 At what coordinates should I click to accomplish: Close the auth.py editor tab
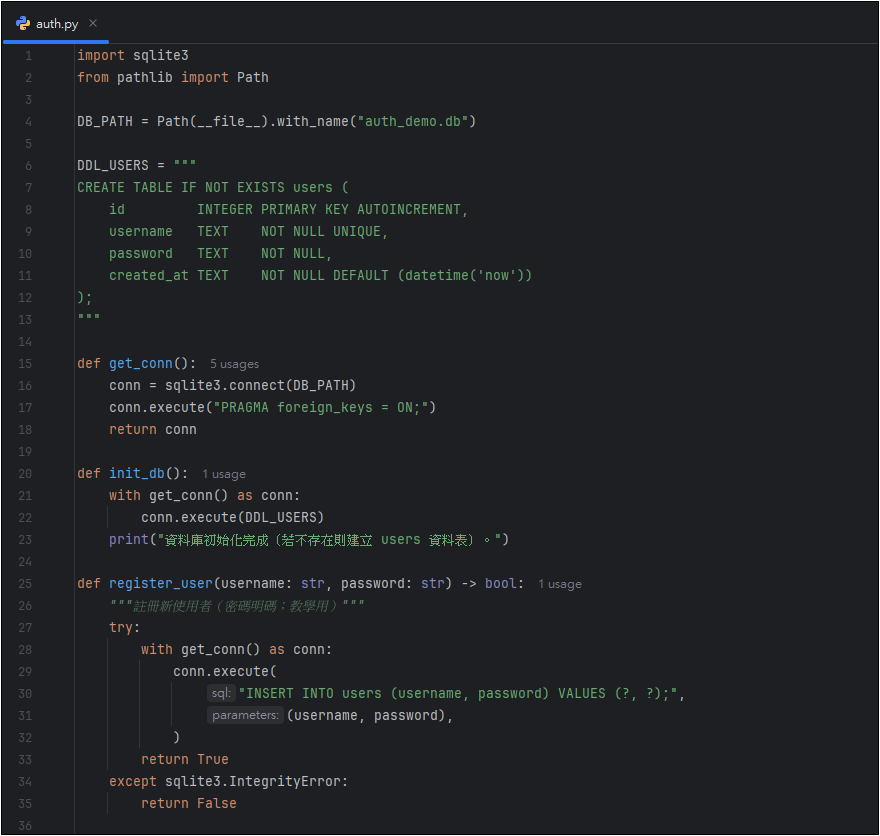[93, 23]
